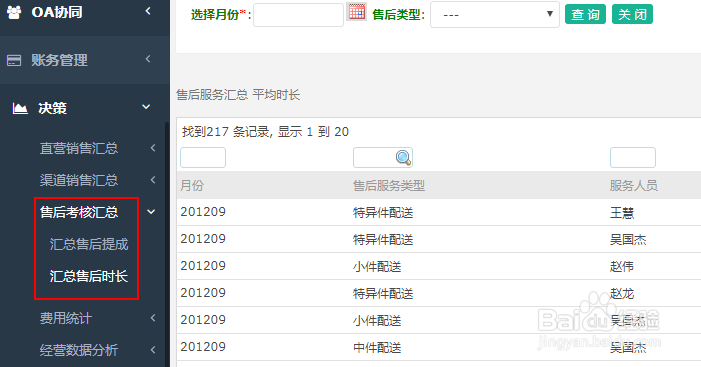Collapse the 决策 menu chevron
The width and height of the screenshot is (701, 367).
pyautogui.click(x=146, y=107)
